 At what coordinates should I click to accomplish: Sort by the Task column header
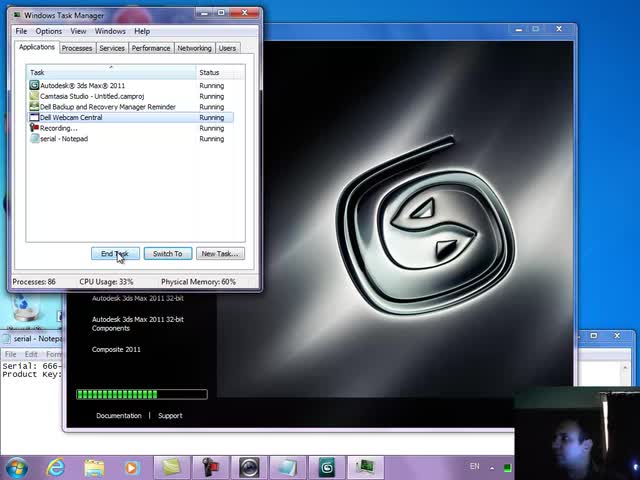click(111, 72)
